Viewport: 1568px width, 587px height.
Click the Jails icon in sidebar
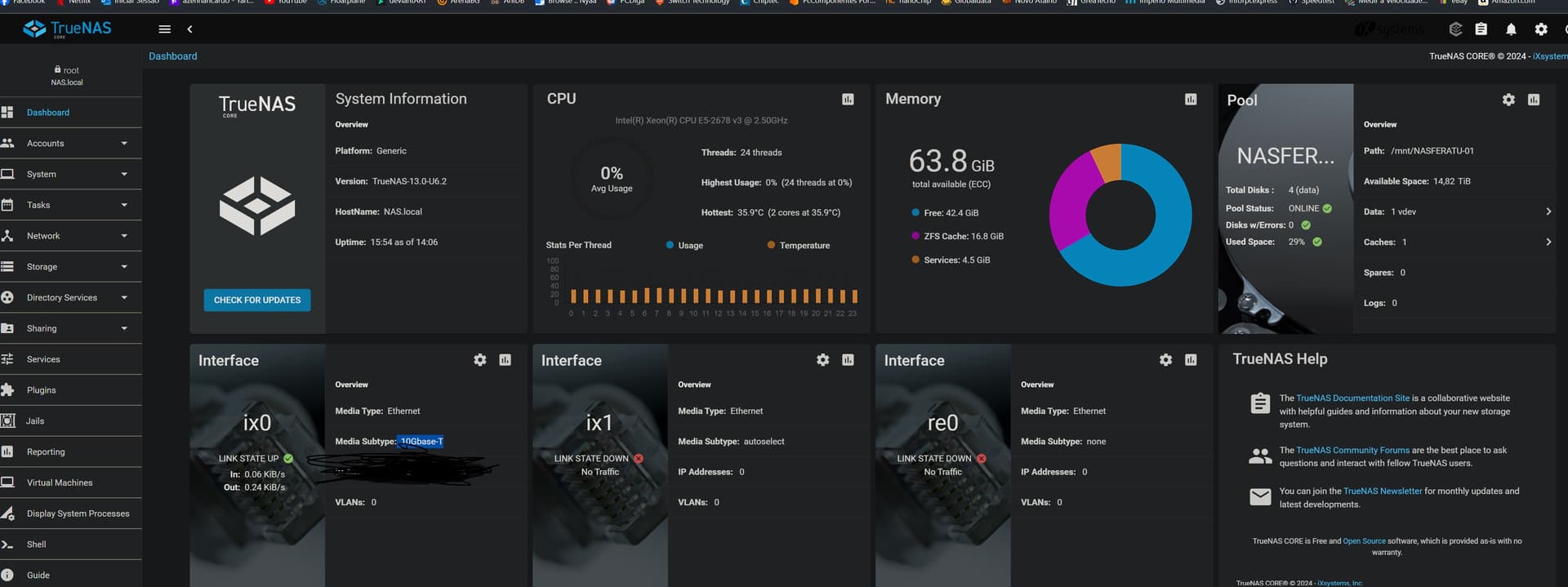[7, 420]
